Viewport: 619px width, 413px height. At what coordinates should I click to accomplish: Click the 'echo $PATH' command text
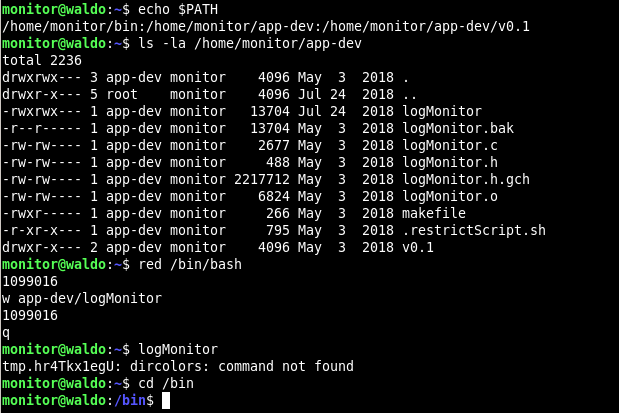(x=178, y=9)
